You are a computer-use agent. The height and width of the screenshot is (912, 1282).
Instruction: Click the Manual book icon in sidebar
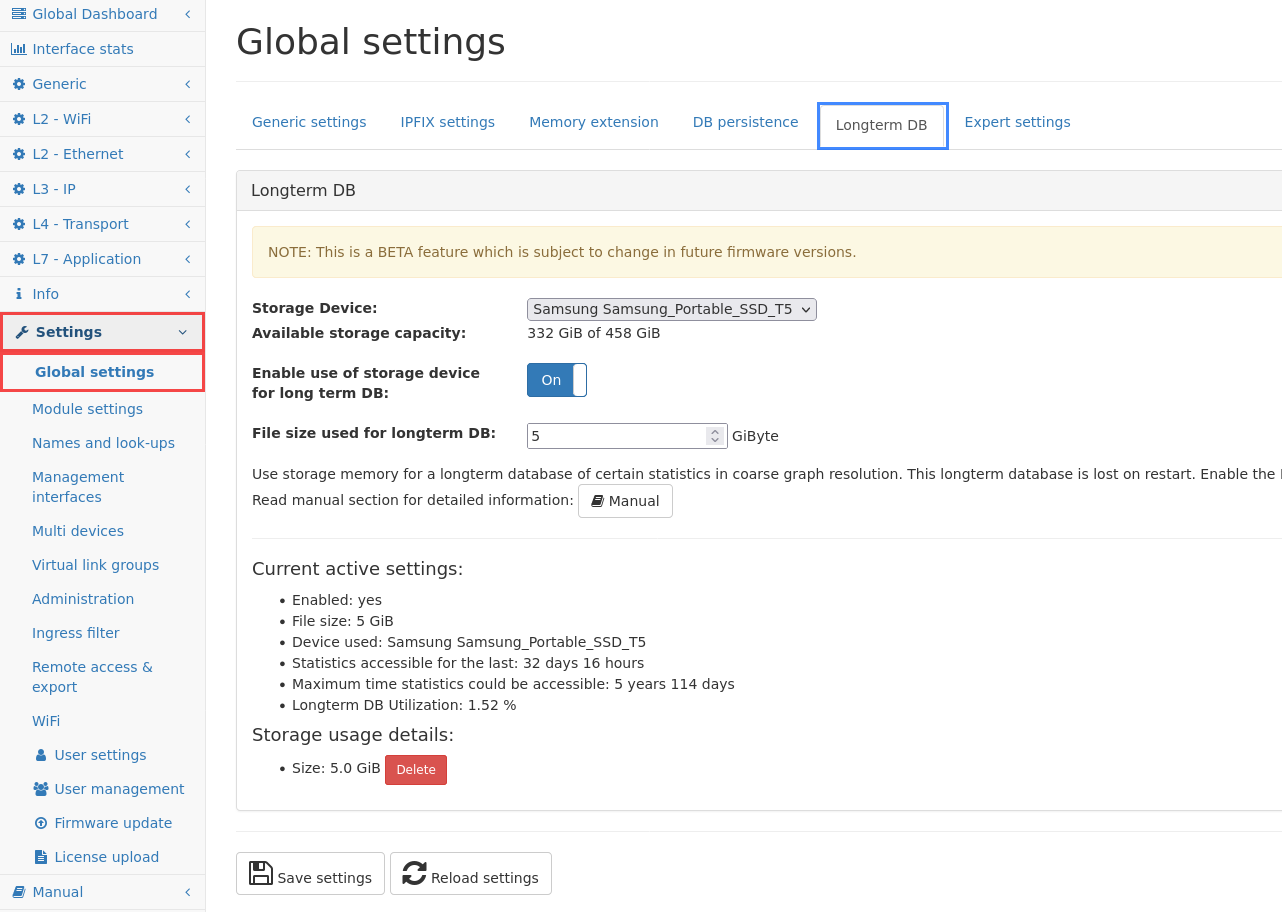tap(19, 892)
